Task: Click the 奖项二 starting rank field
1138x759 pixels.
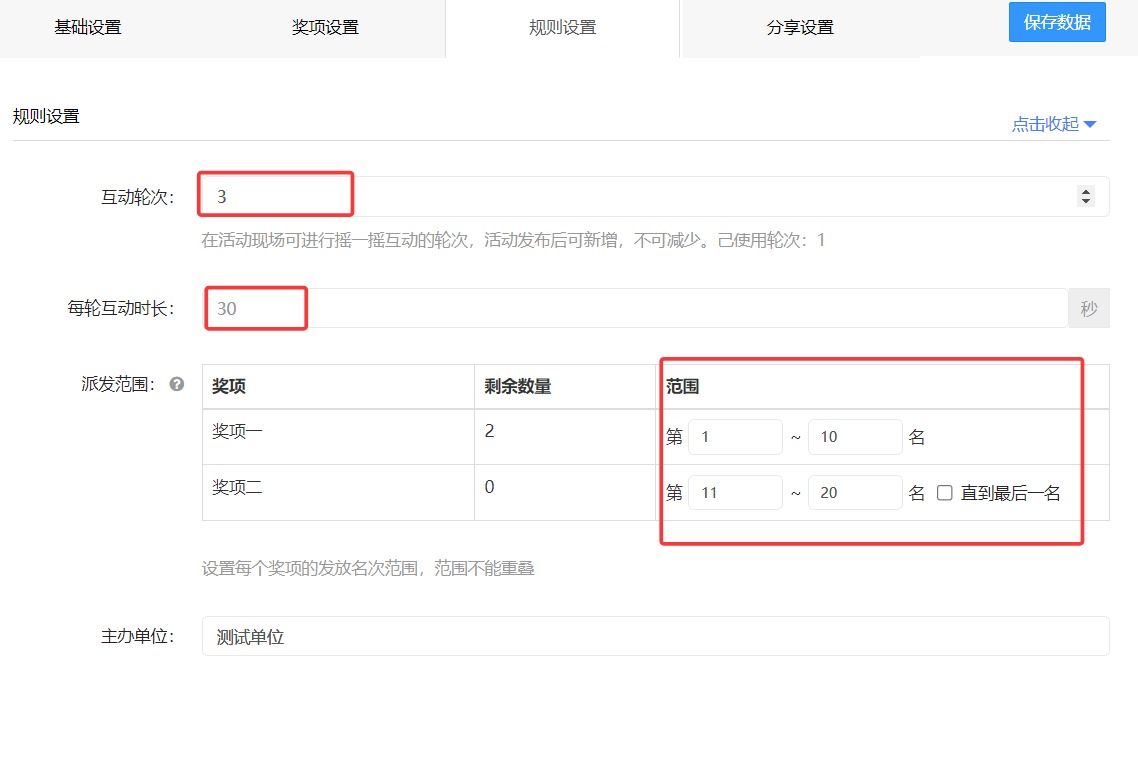Action: pos(735,492)
